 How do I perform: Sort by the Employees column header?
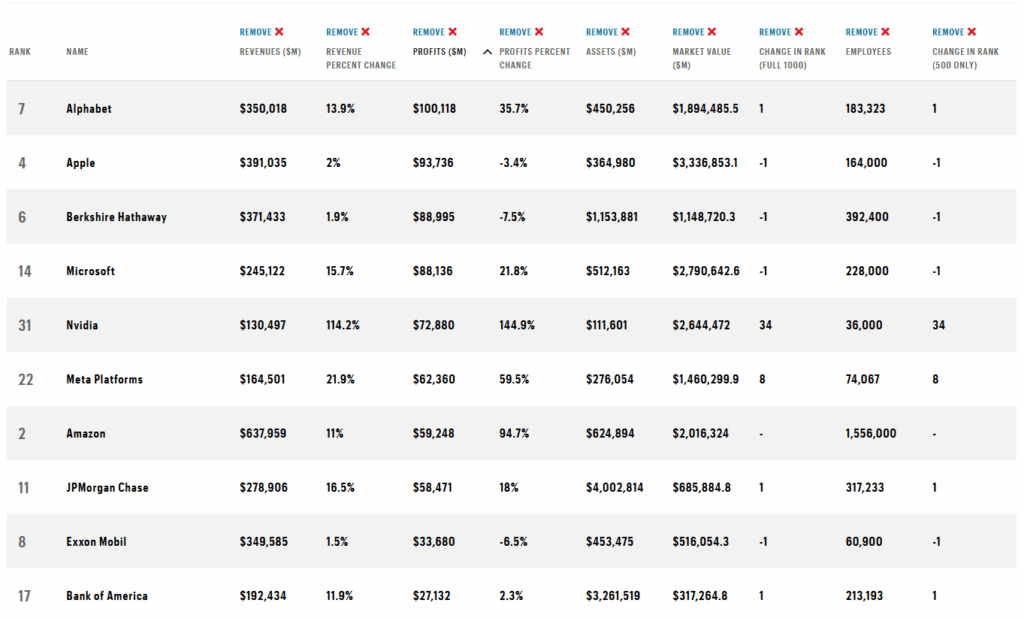click(x=868, y=52)
